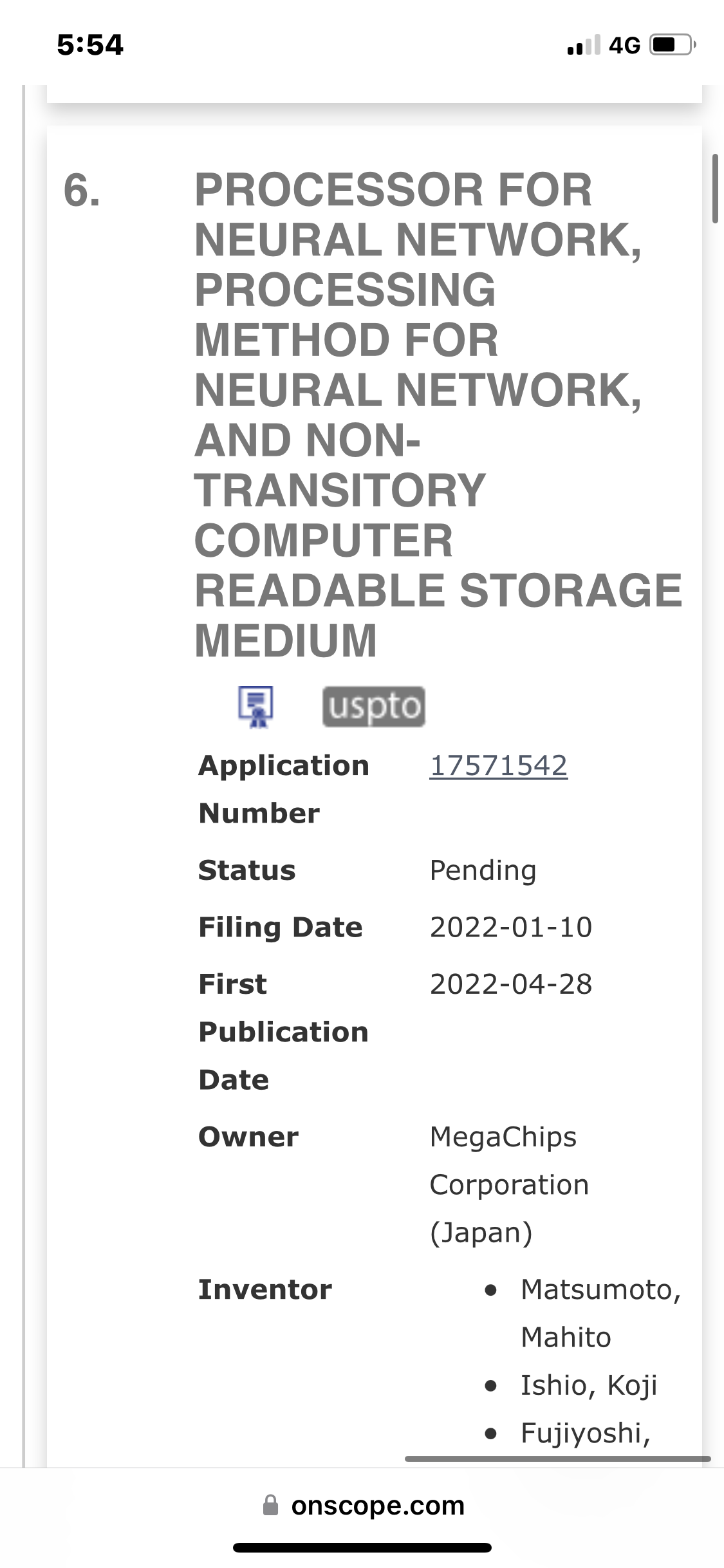Tap the home indicator bar

362,1547
